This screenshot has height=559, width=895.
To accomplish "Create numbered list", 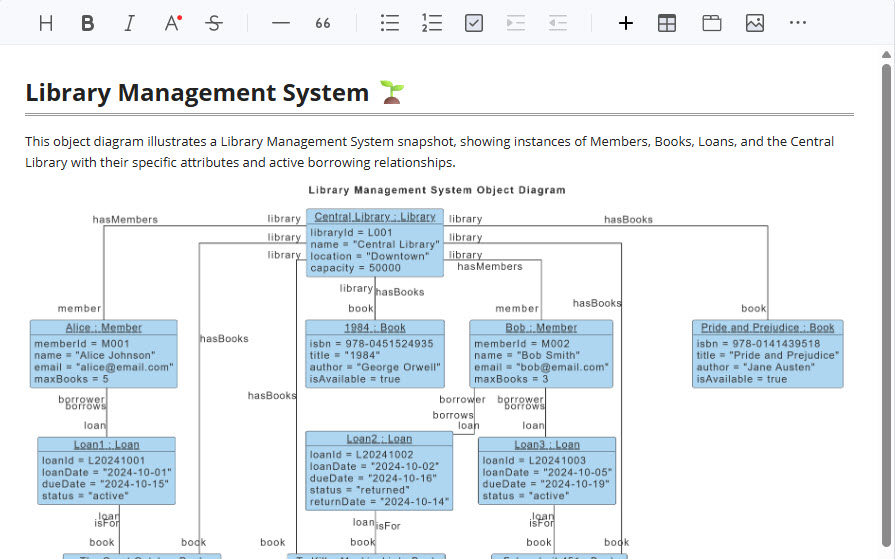I will click(432, 23).
